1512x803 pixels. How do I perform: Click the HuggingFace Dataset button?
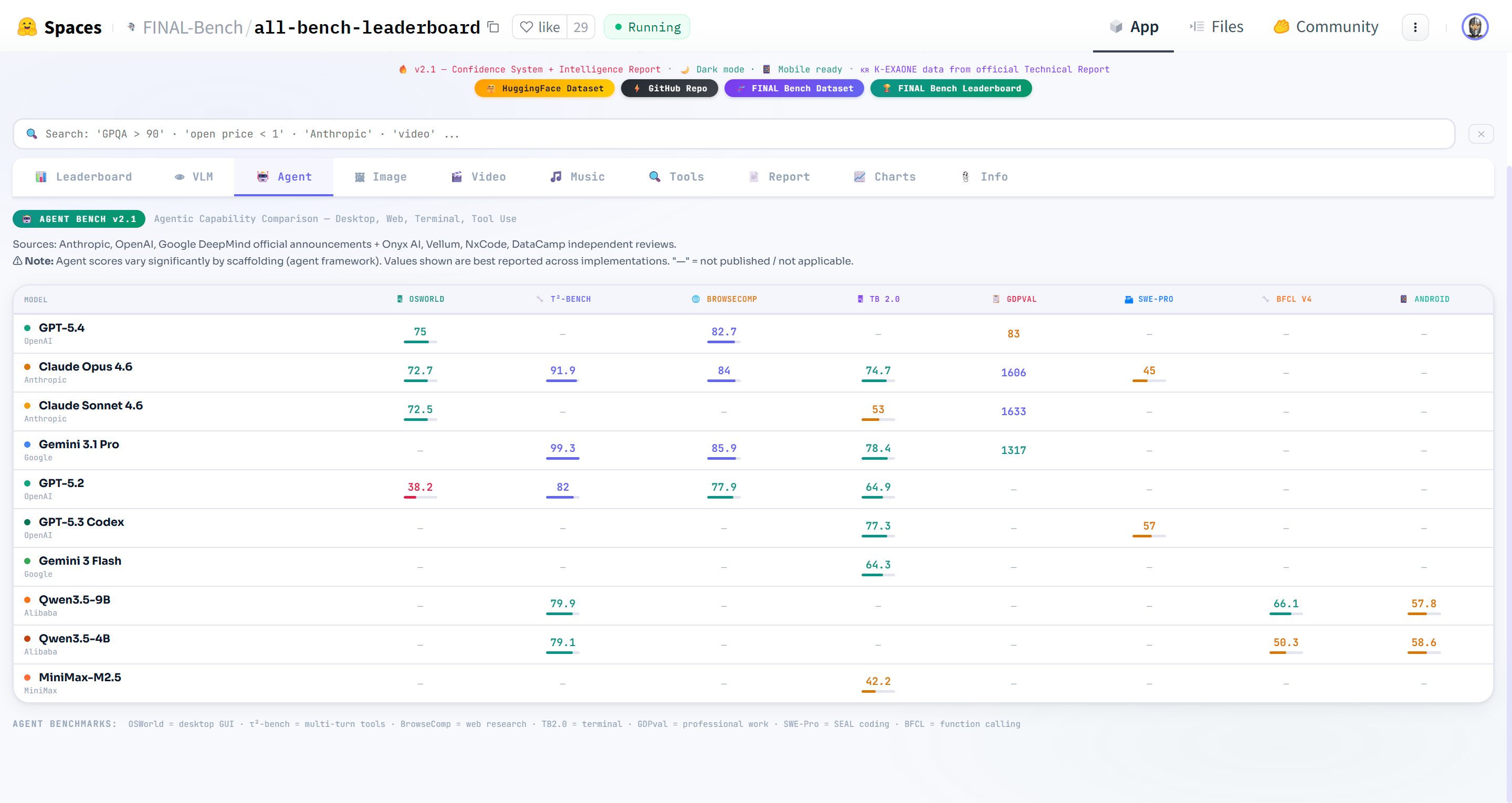544,88
